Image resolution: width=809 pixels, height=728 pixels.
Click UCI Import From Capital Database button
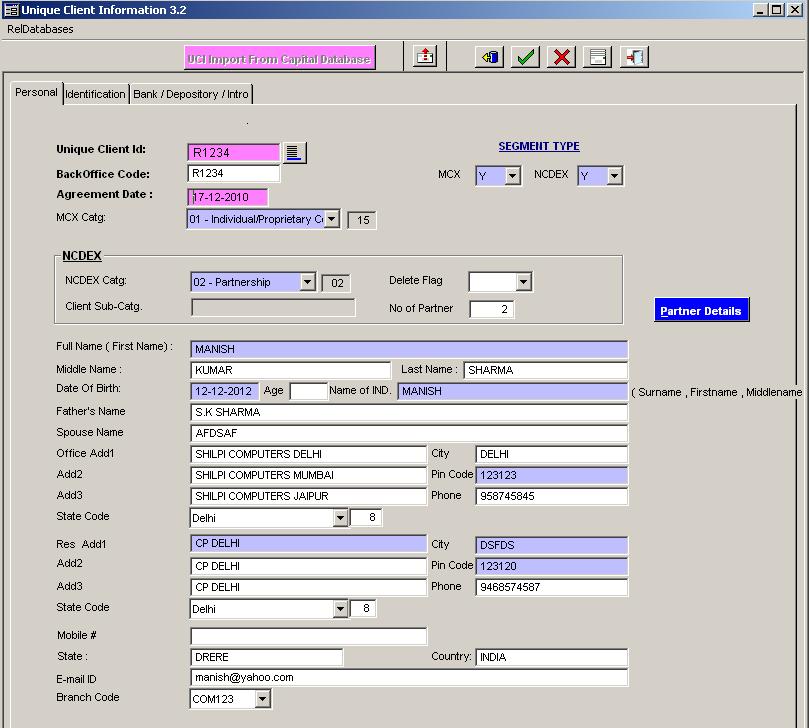click(x=280, y=58)
